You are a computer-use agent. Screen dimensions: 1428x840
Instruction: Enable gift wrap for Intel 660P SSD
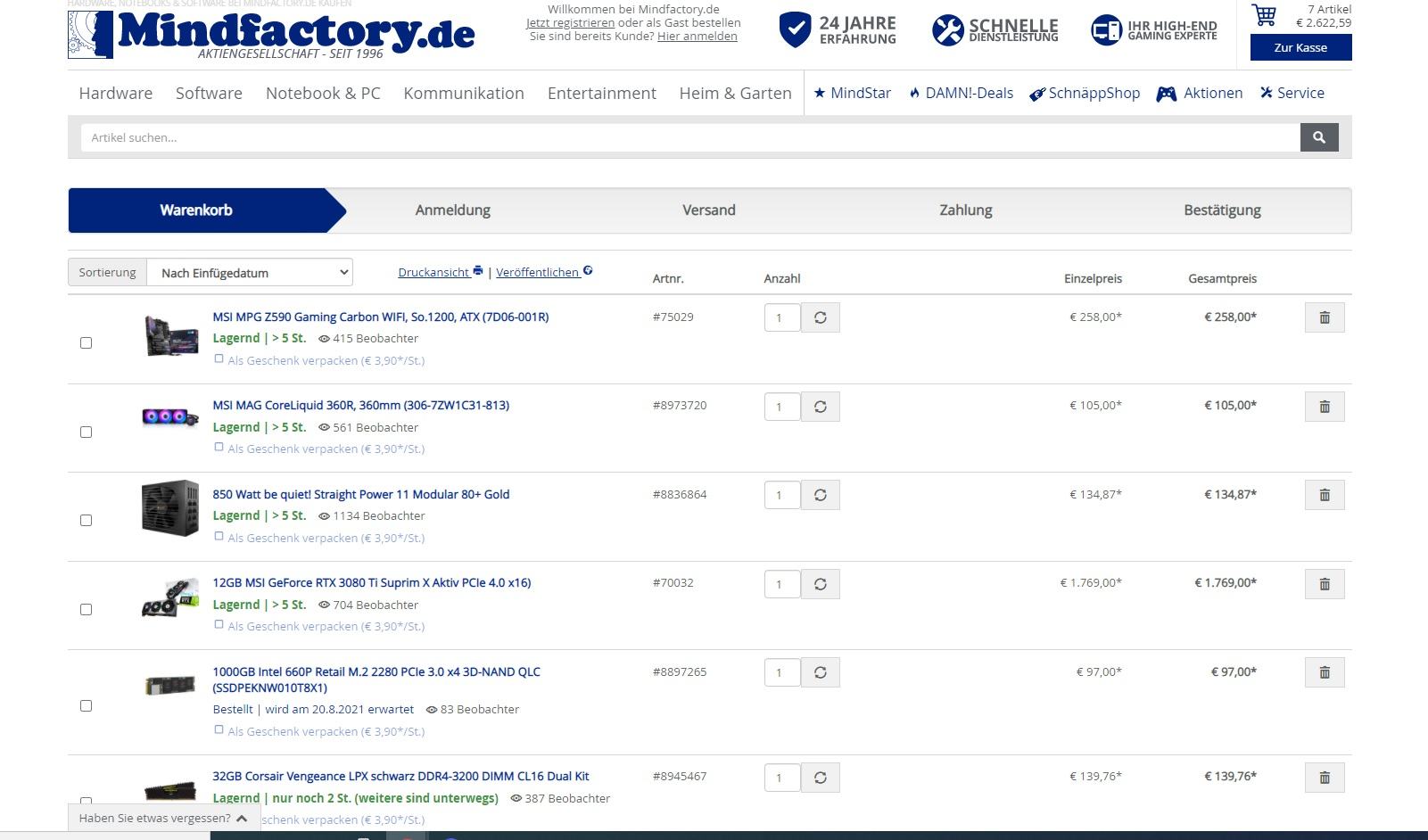coord(219,730)
